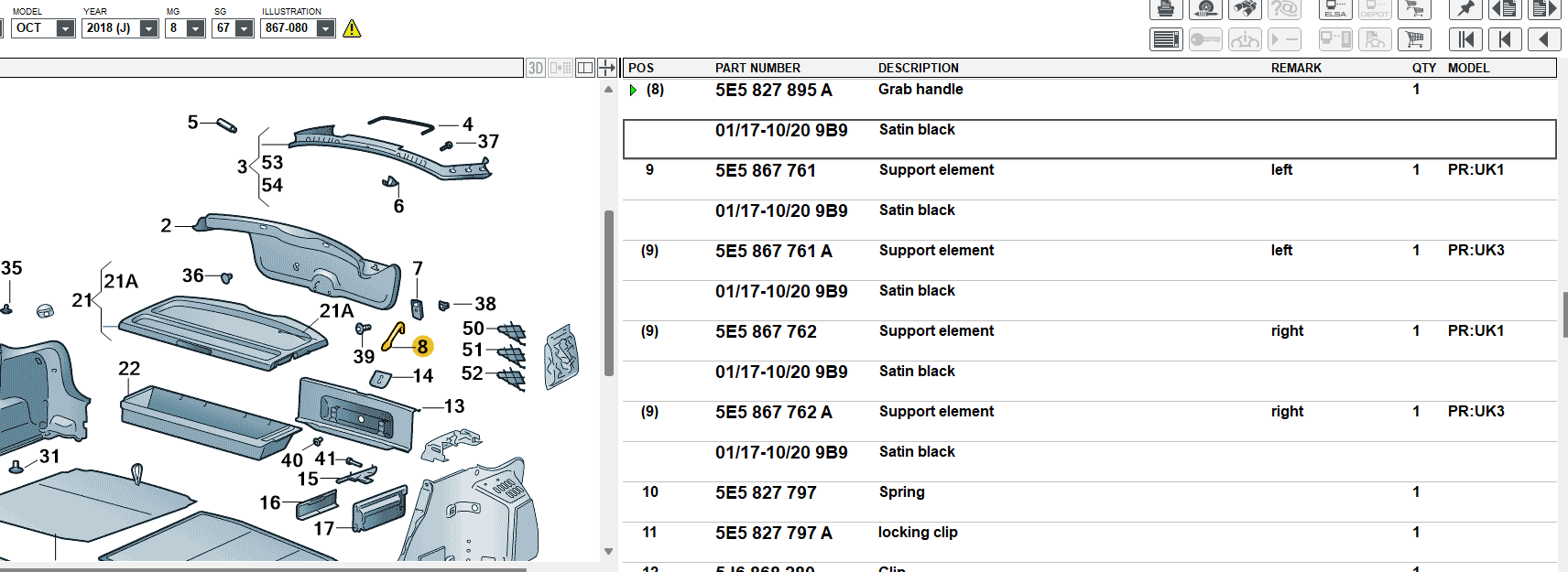Viewport: 1568px width, 572px height.
Task: Select the 5E5 867 761 Support element
Action: (766, 170)
